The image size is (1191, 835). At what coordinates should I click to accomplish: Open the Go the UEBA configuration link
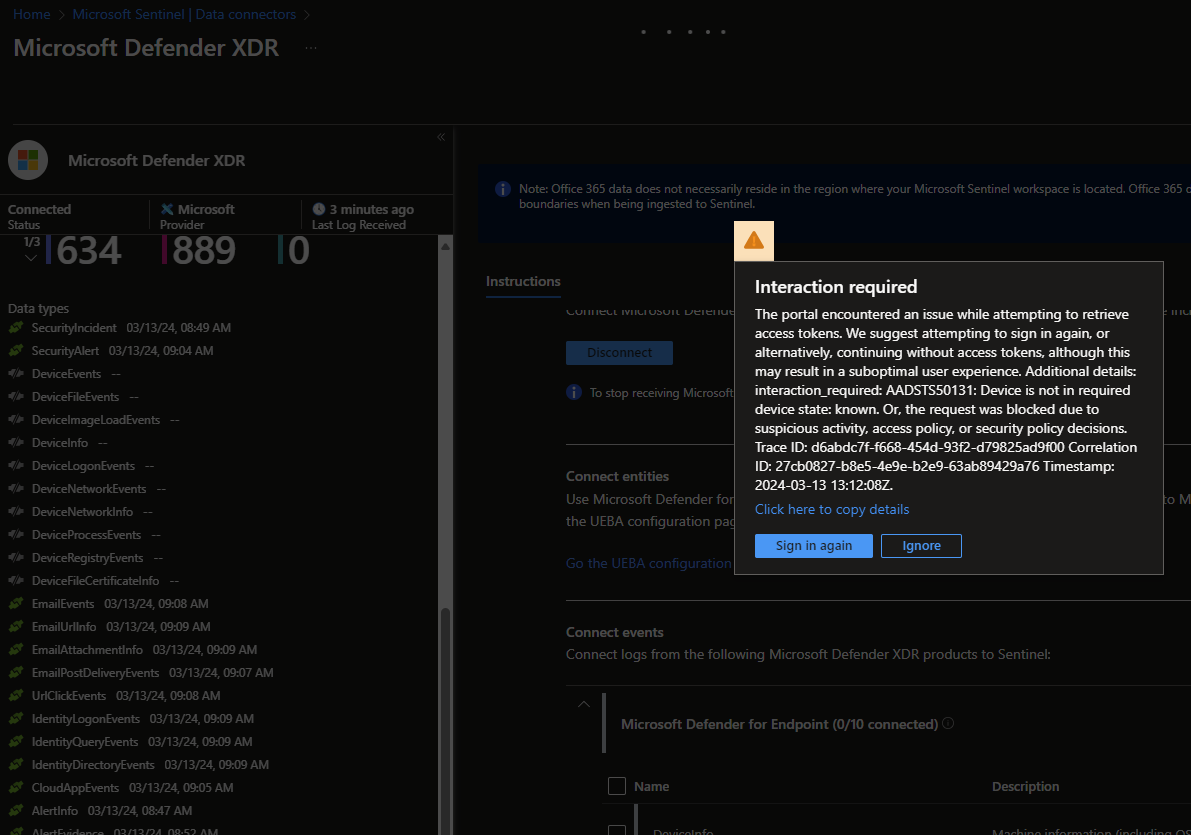[649, 563]
